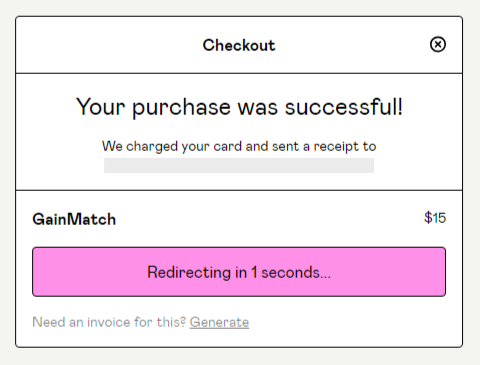Dismiss the purchase confirmation using the circled X
This screenshot has width=480, height=365.
point(438,44)
